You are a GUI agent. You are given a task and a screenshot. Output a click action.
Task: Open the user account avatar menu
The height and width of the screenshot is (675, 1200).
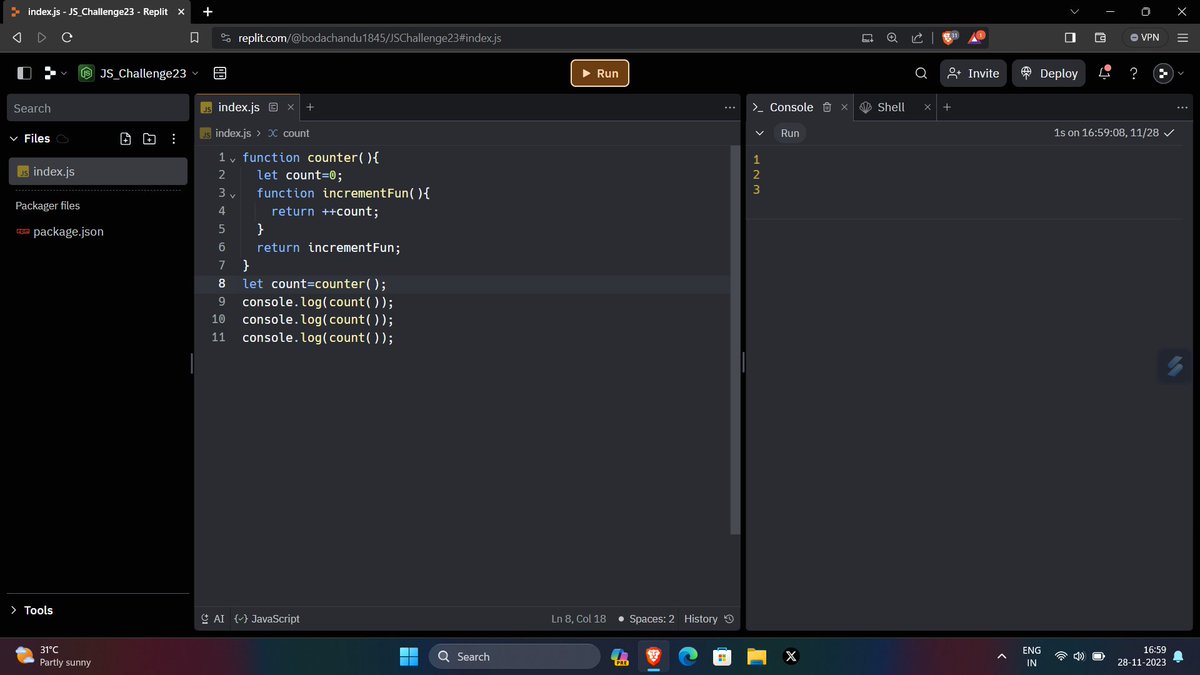click(1163, 73)
